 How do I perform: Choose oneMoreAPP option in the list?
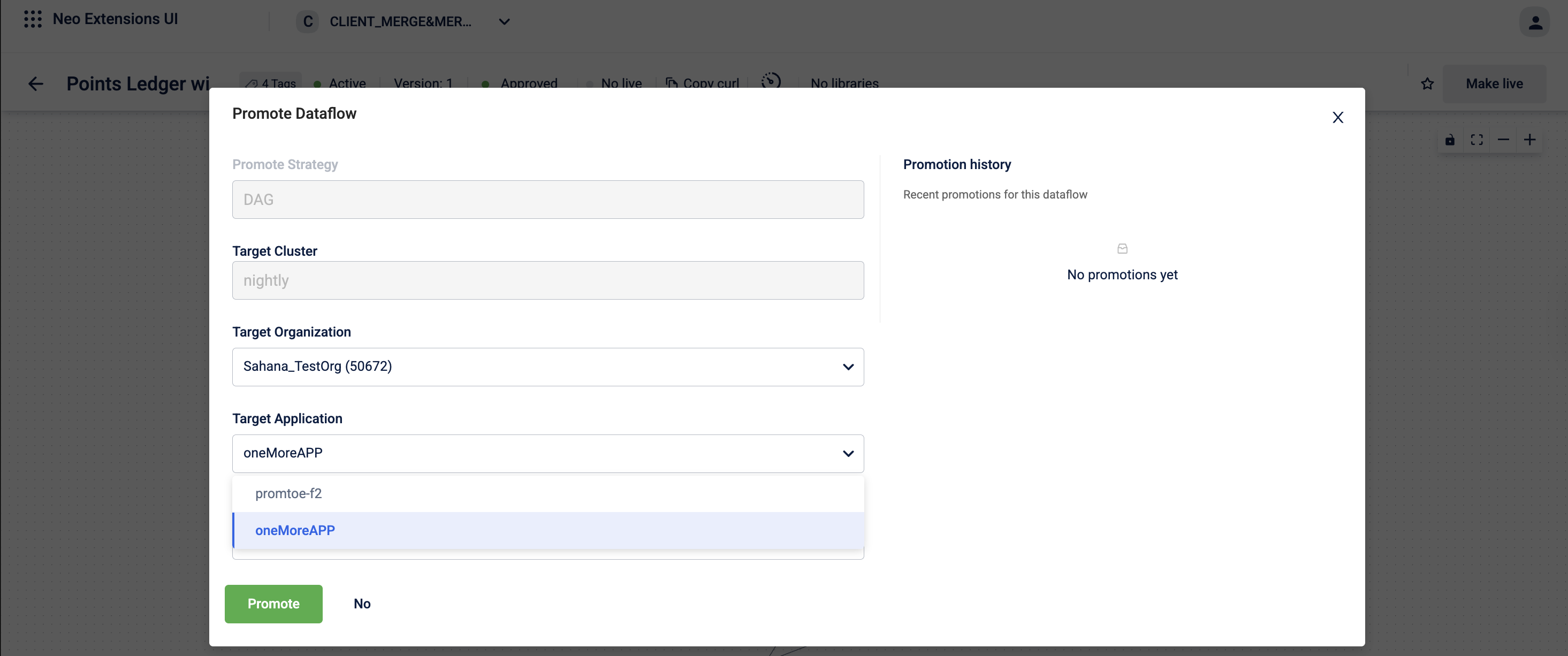(x=295, y=530)
